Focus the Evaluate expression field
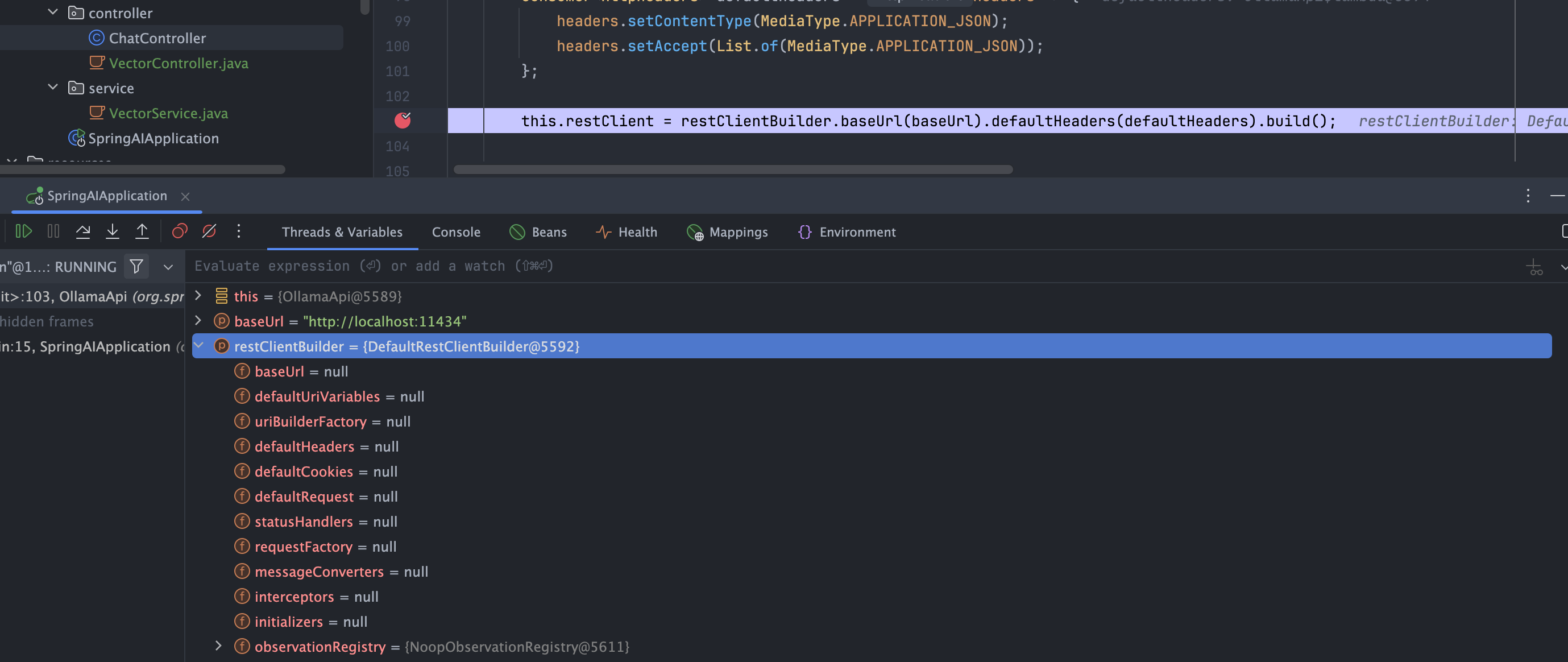 (x=852, y=266)
